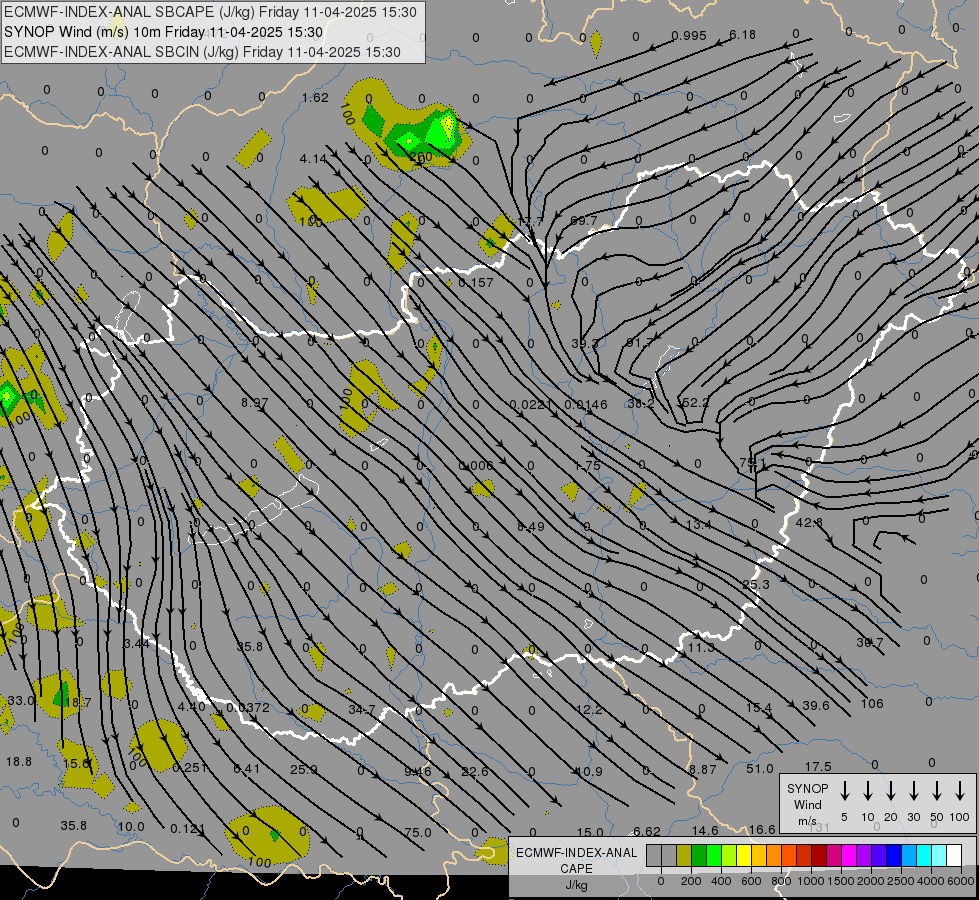Click the ECMWF-INDEX-ANAL CAPE legend label
979x900 pixels.
[576, 868]
